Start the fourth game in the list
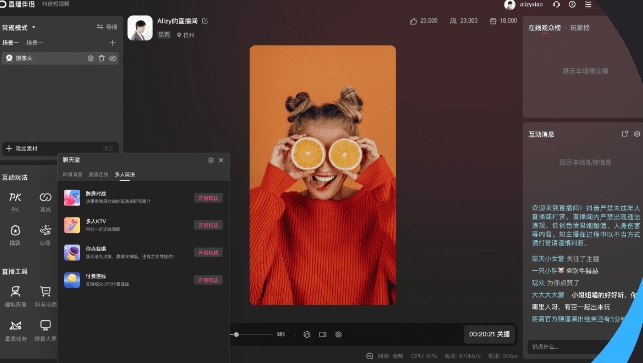The image size is (643, 363). (x=208, y=280)
